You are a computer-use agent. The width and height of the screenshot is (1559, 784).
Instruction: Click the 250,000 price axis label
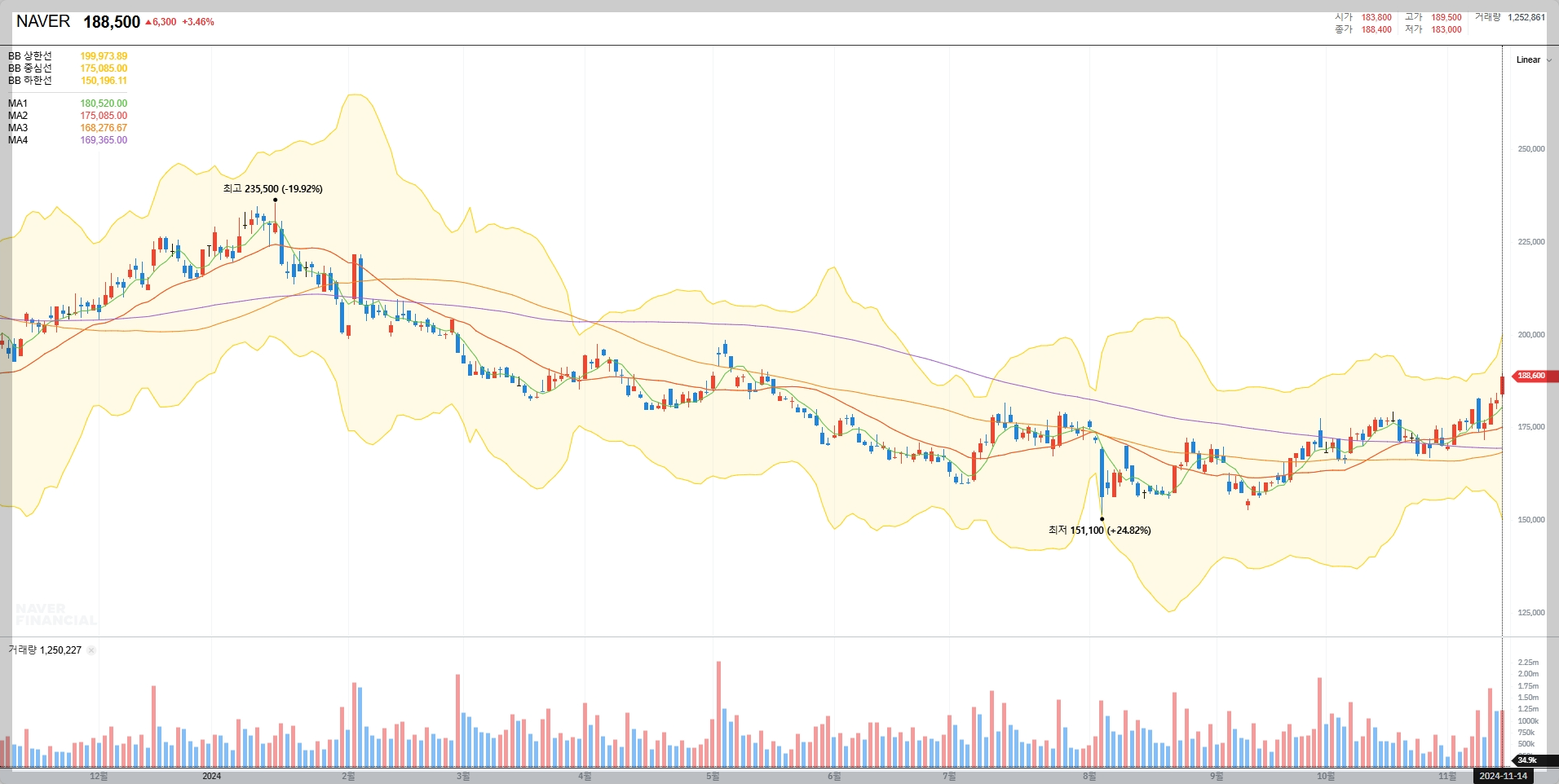(1531, 149)
